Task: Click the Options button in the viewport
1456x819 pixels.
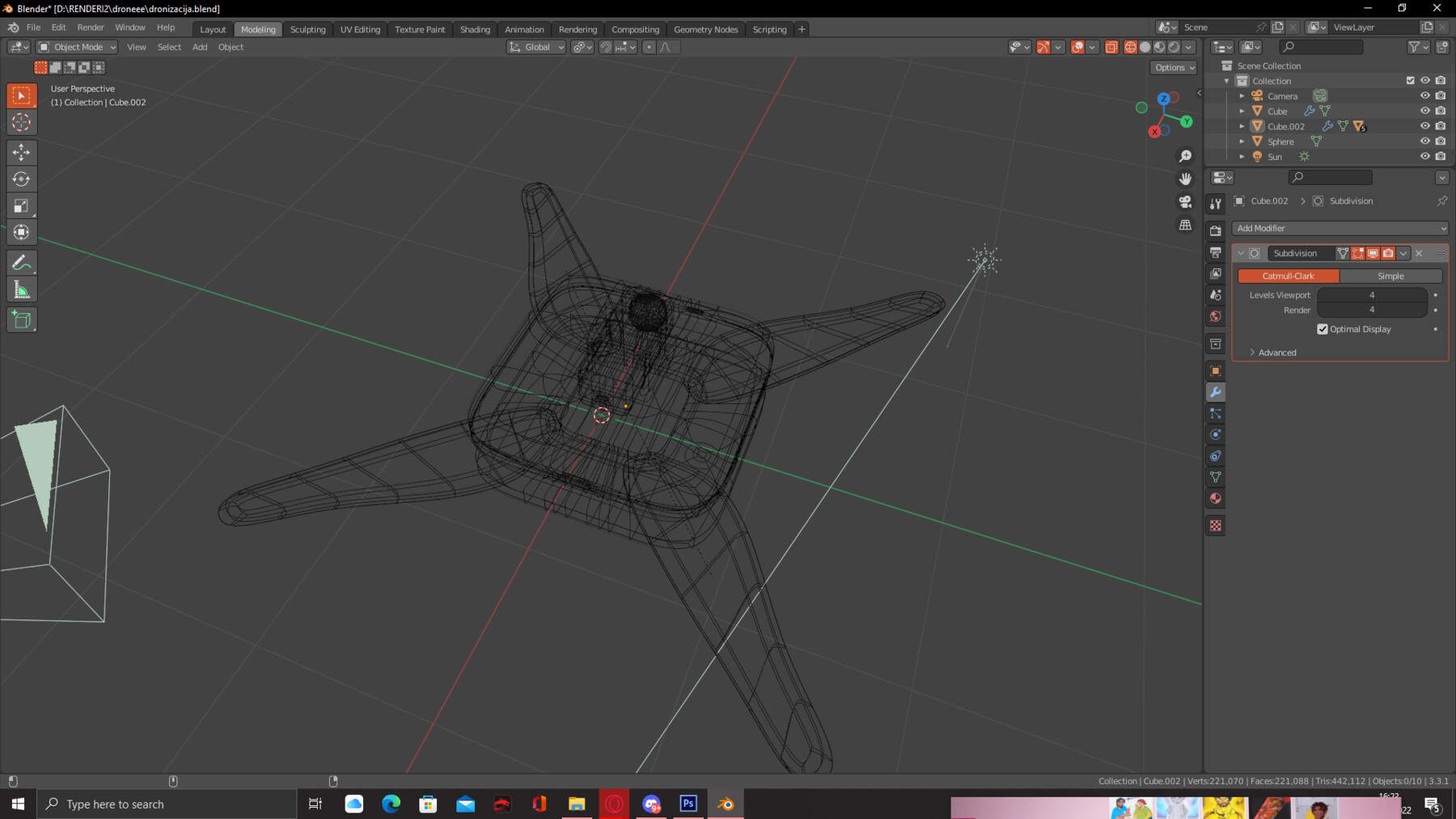Action: [1173, 68]
